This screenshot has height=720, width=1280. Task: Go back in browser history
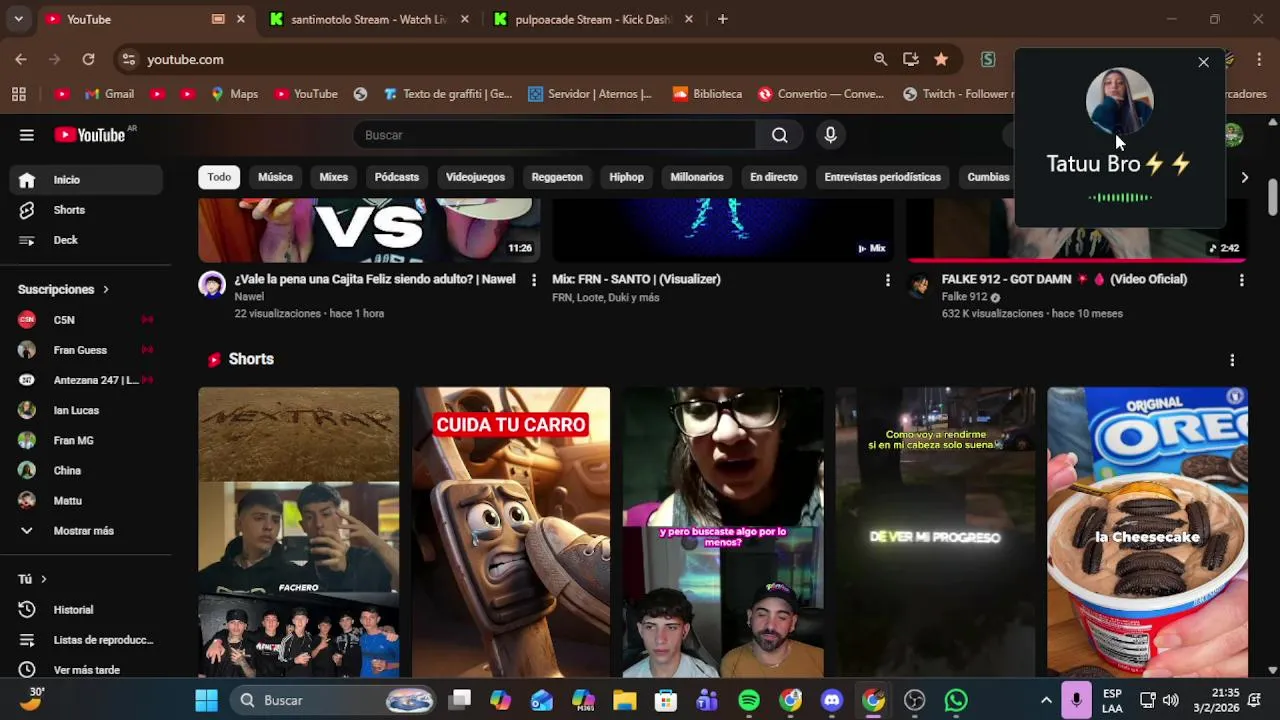20,59
